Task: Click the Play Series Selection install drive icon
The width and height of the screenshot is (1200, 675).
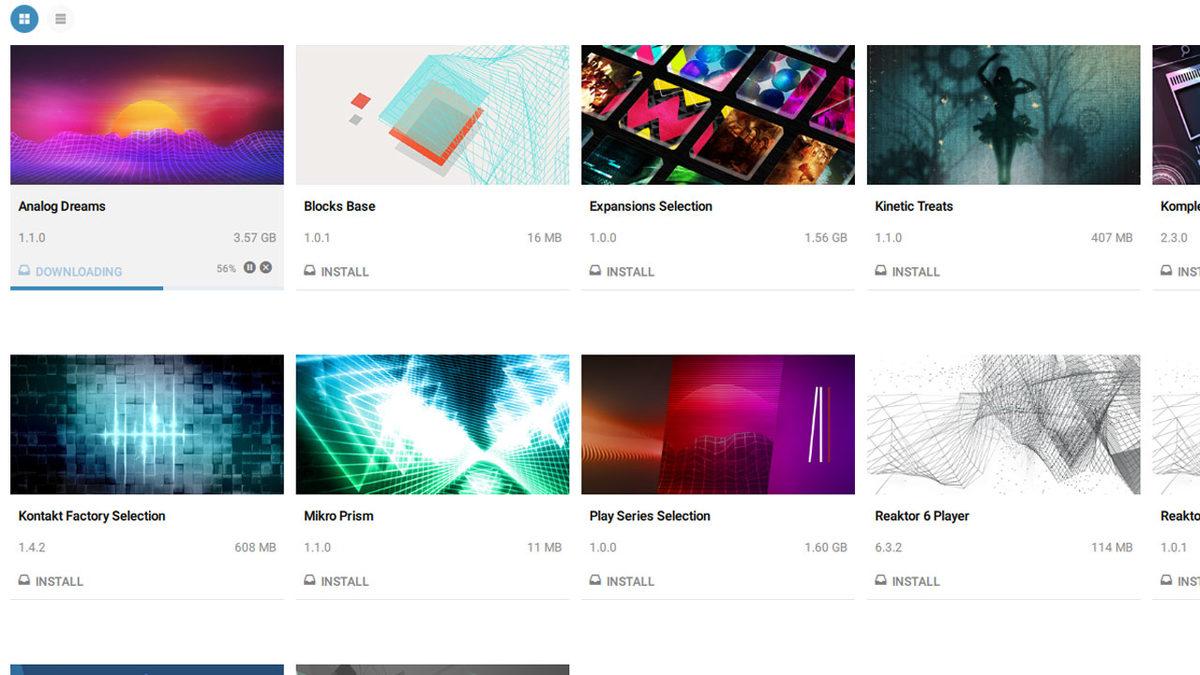Action: click(595, 581)
